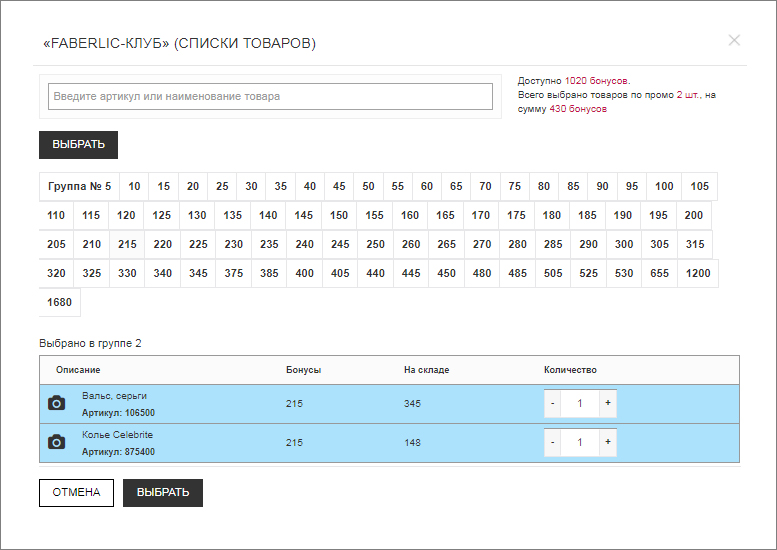Select bonus group 175
Screen dimensions: 777x550
click(x=516, y=215)
